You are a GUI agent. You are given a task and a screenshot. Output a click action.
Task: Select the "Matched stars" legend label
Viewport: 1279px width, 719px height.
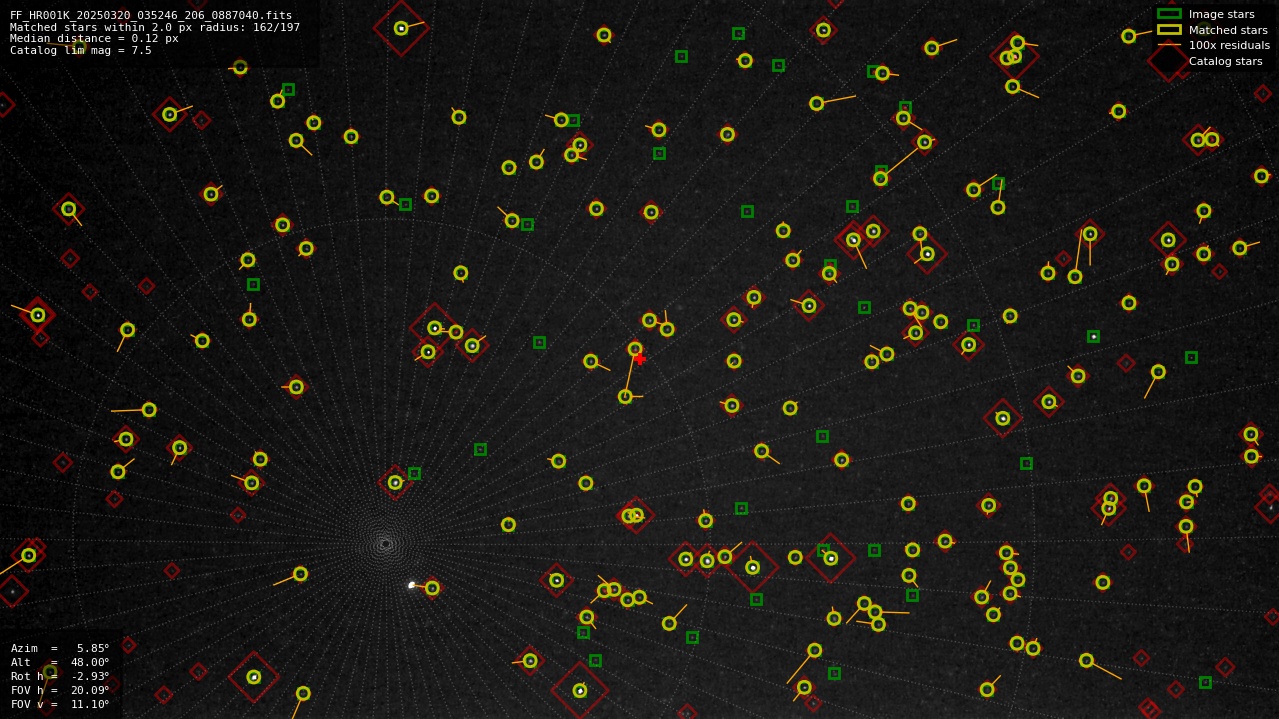click(x=1228, y=30)
